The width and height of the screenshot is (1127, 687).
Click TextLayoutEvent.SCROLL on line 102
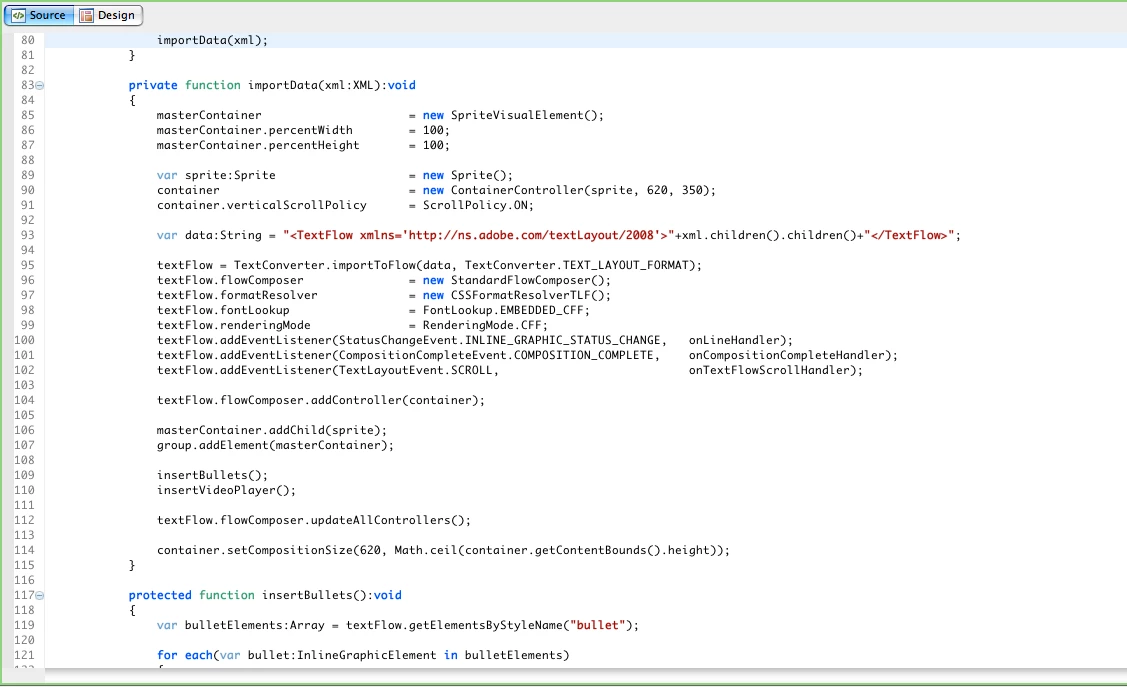pyautogui.click(x=415, y=370)
